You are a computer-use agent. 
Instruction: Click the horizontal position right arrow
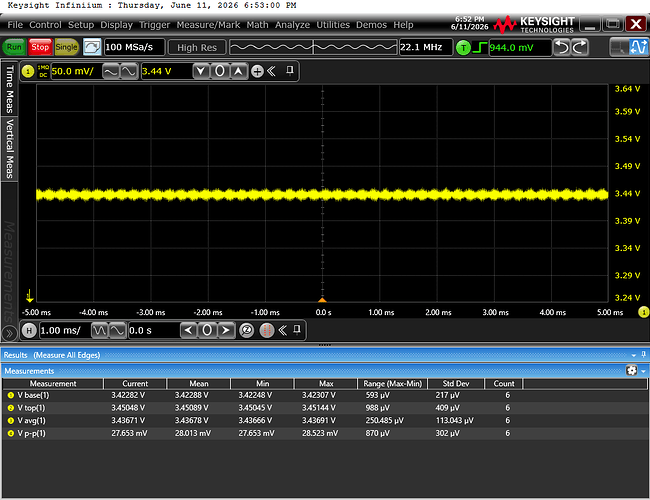click(x=226, y=330)
